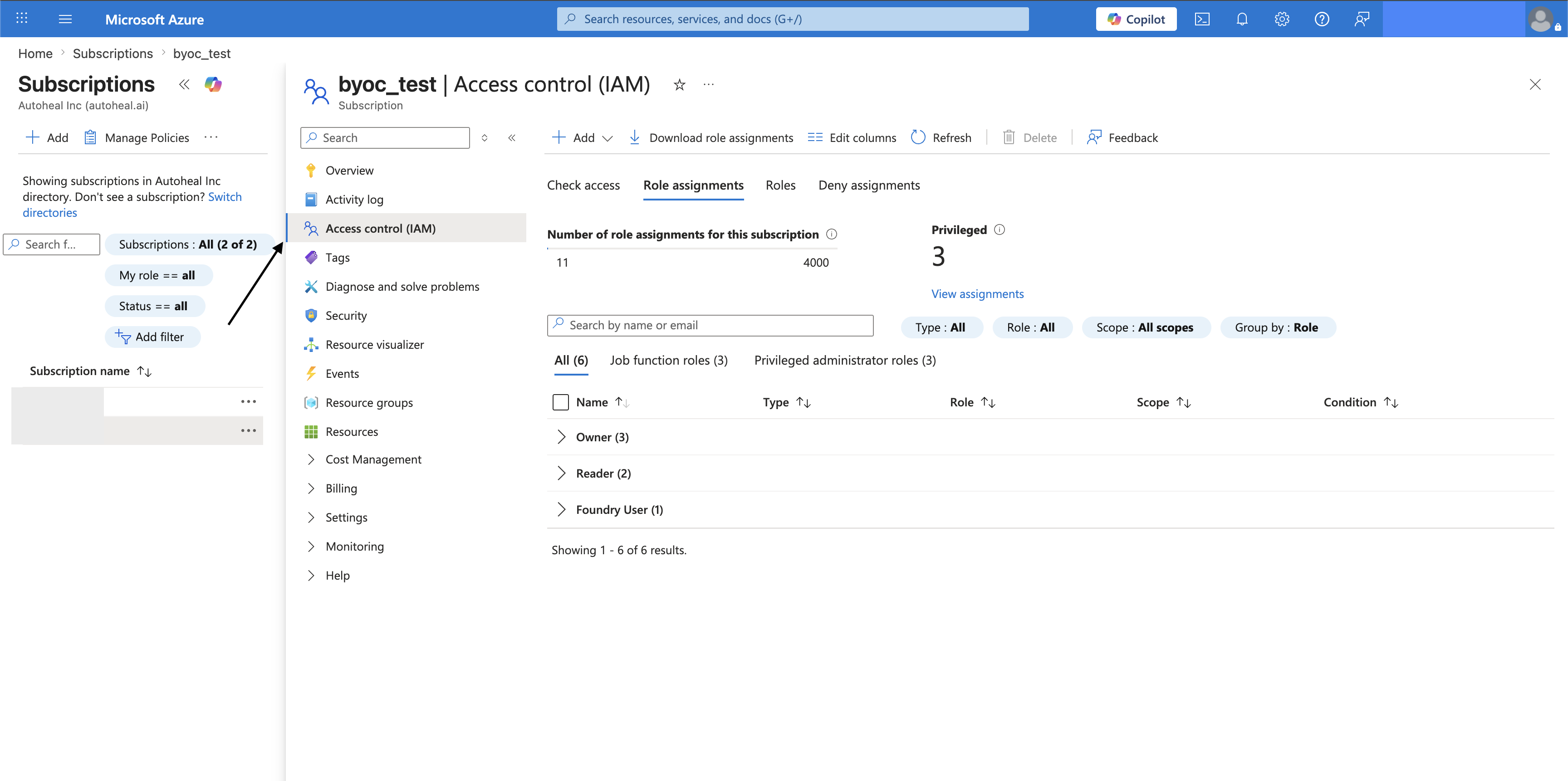Click Feedback in the IAM toolbar
The image size is (1568, 781).
click(x=1122, y=137)
